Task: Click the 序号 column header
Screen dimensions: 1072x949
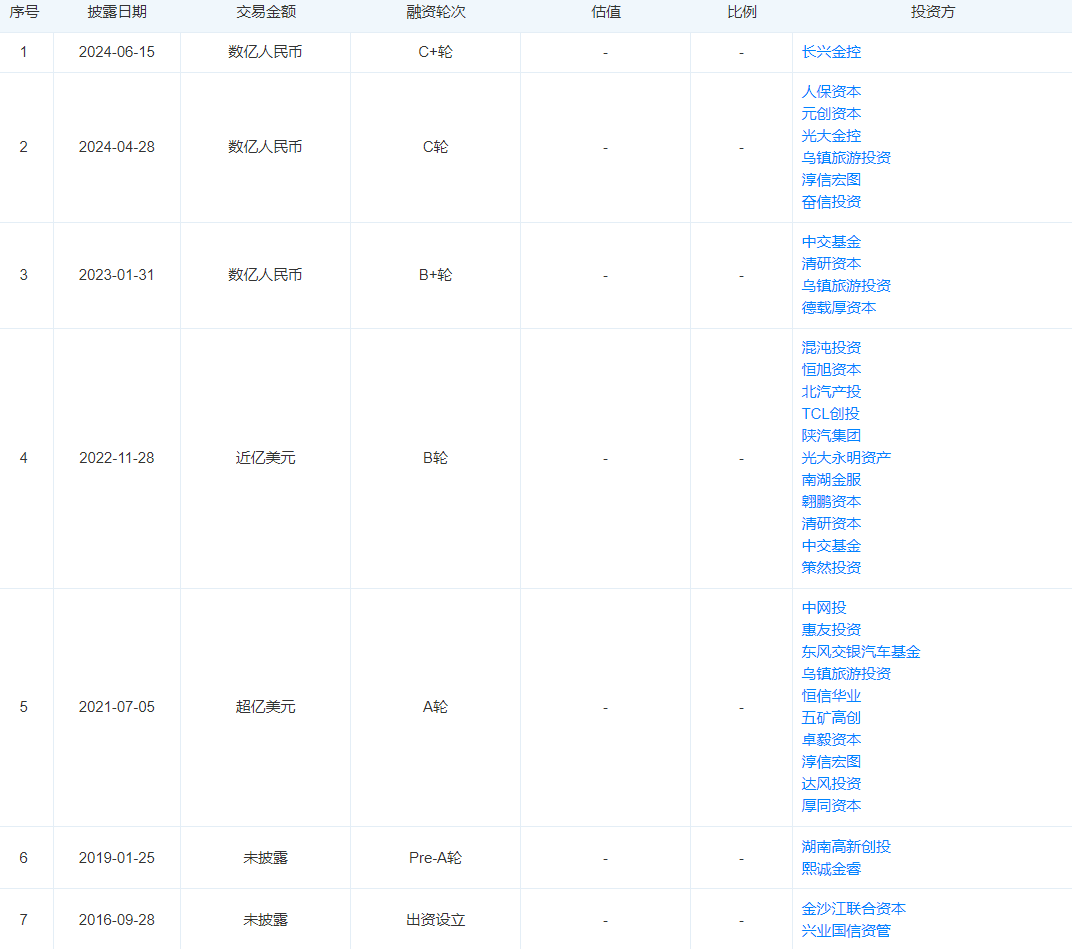Action: 24,12
